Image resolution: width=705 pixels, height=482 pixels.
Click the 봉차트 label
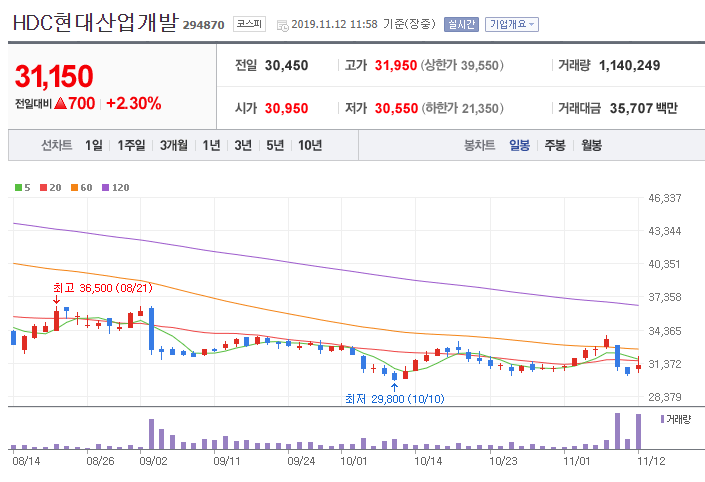(x=479, y=145)
